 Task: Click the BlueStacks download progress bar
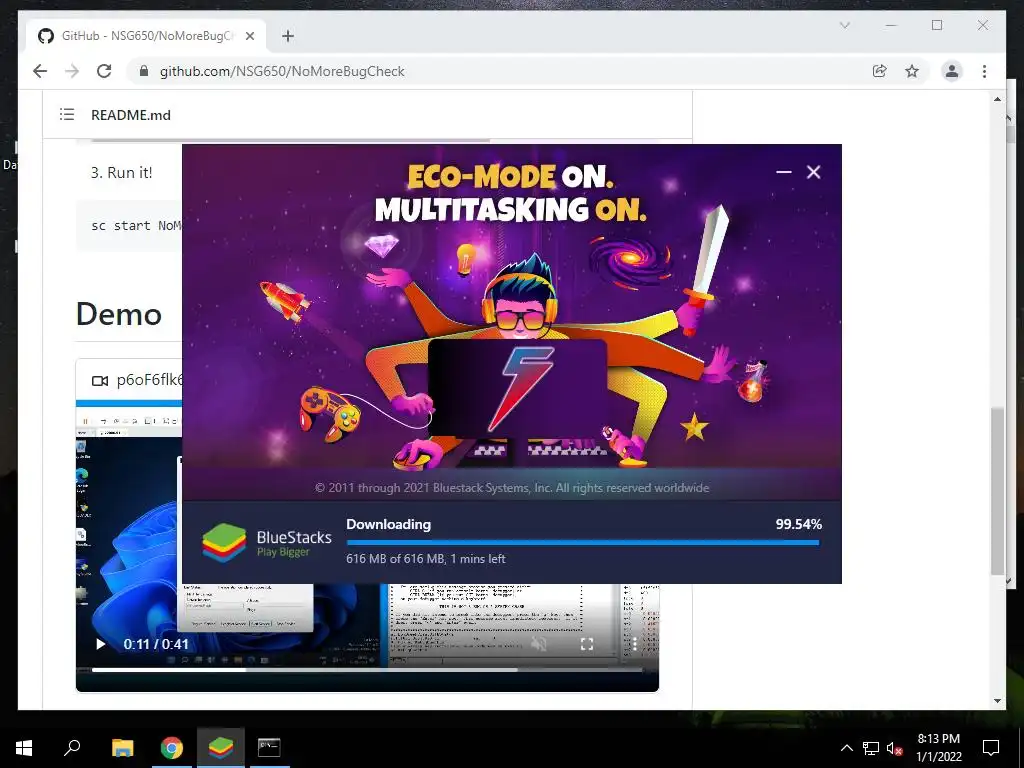[x=582, y=542]
